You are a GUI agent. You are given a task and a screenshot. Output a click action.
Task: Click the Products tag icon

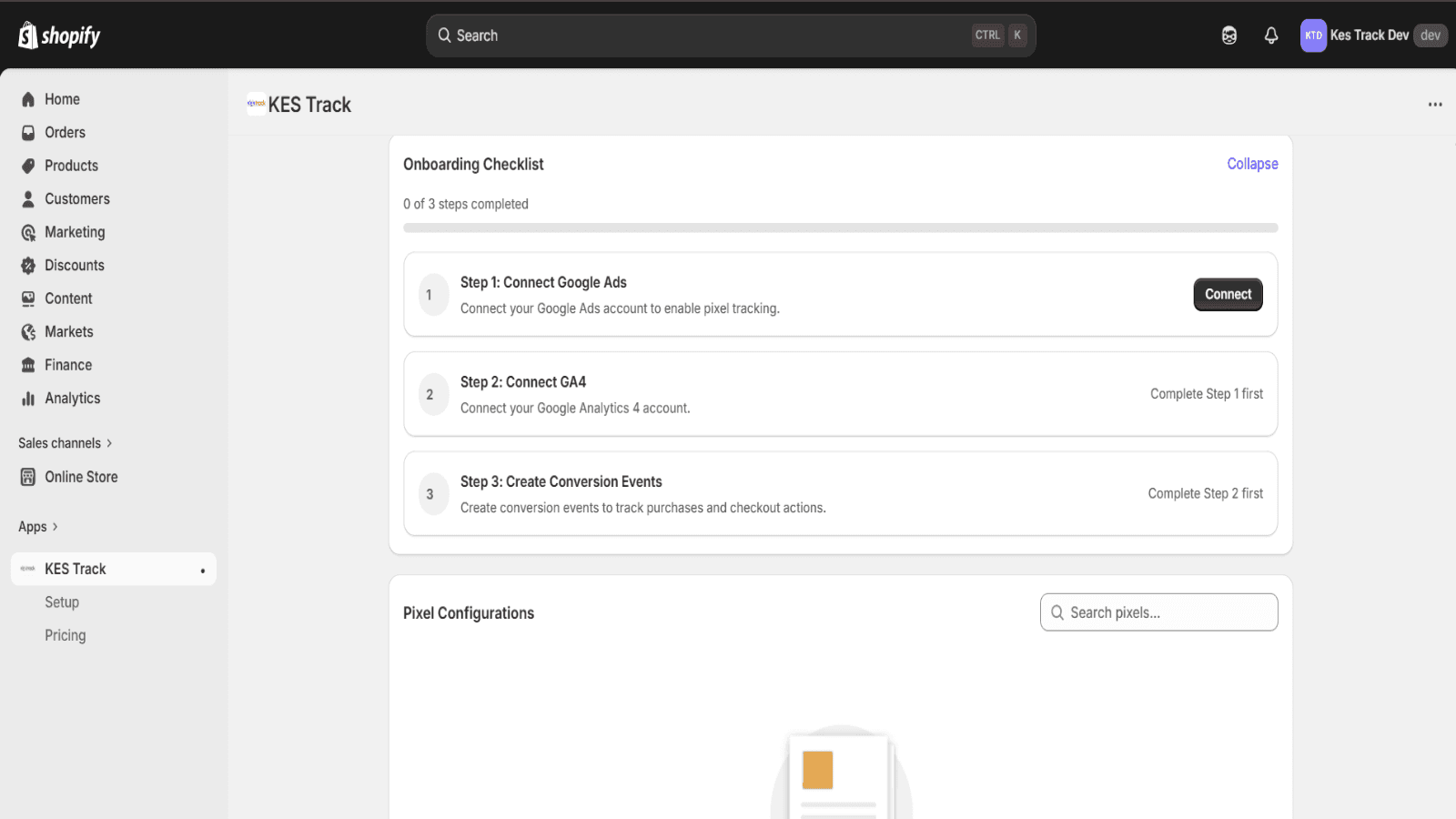point(28,166)
